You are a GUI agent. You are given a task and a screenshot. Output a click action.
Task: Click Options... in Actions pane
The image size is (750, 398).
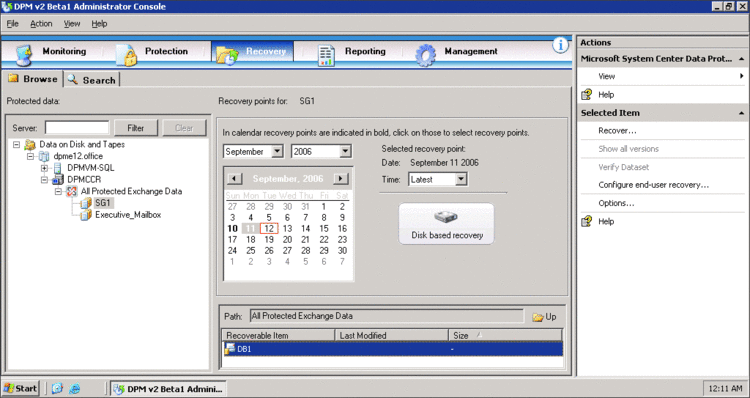tap(616, 203)
